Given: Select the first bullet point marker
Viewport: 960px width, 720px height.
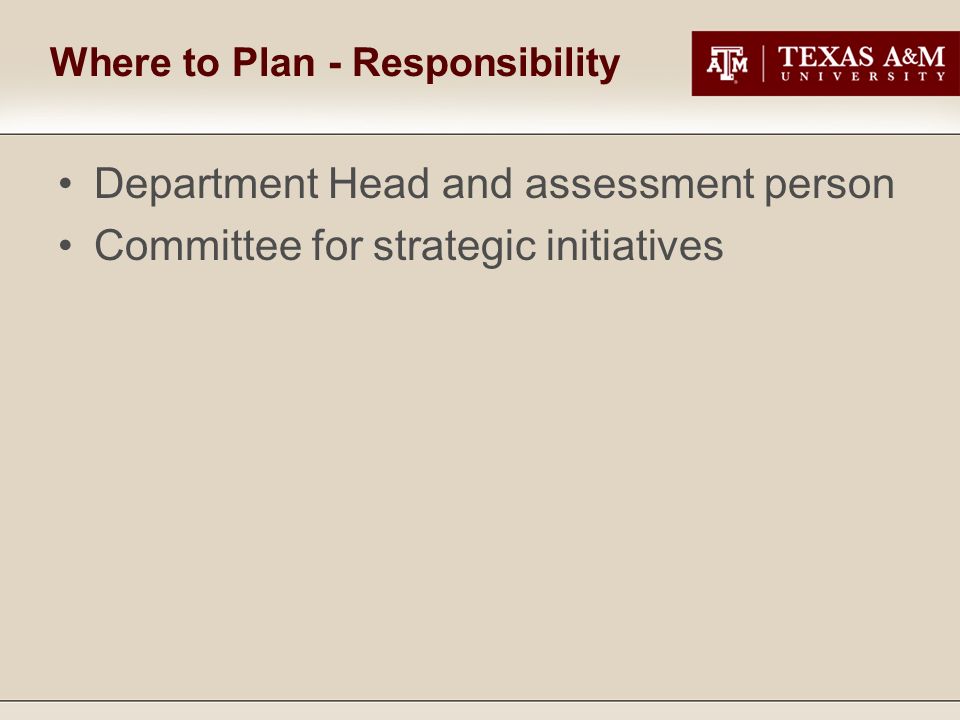Looking at the screenshot, I should (66, 184).
